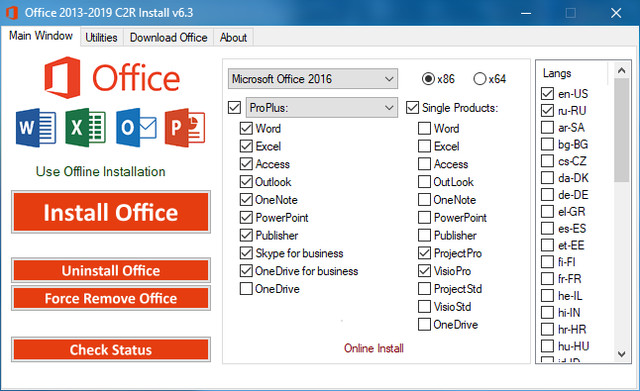Screen dimensions: 640x391
Task: Check Word under Single Products
Action: click(424, 128)
